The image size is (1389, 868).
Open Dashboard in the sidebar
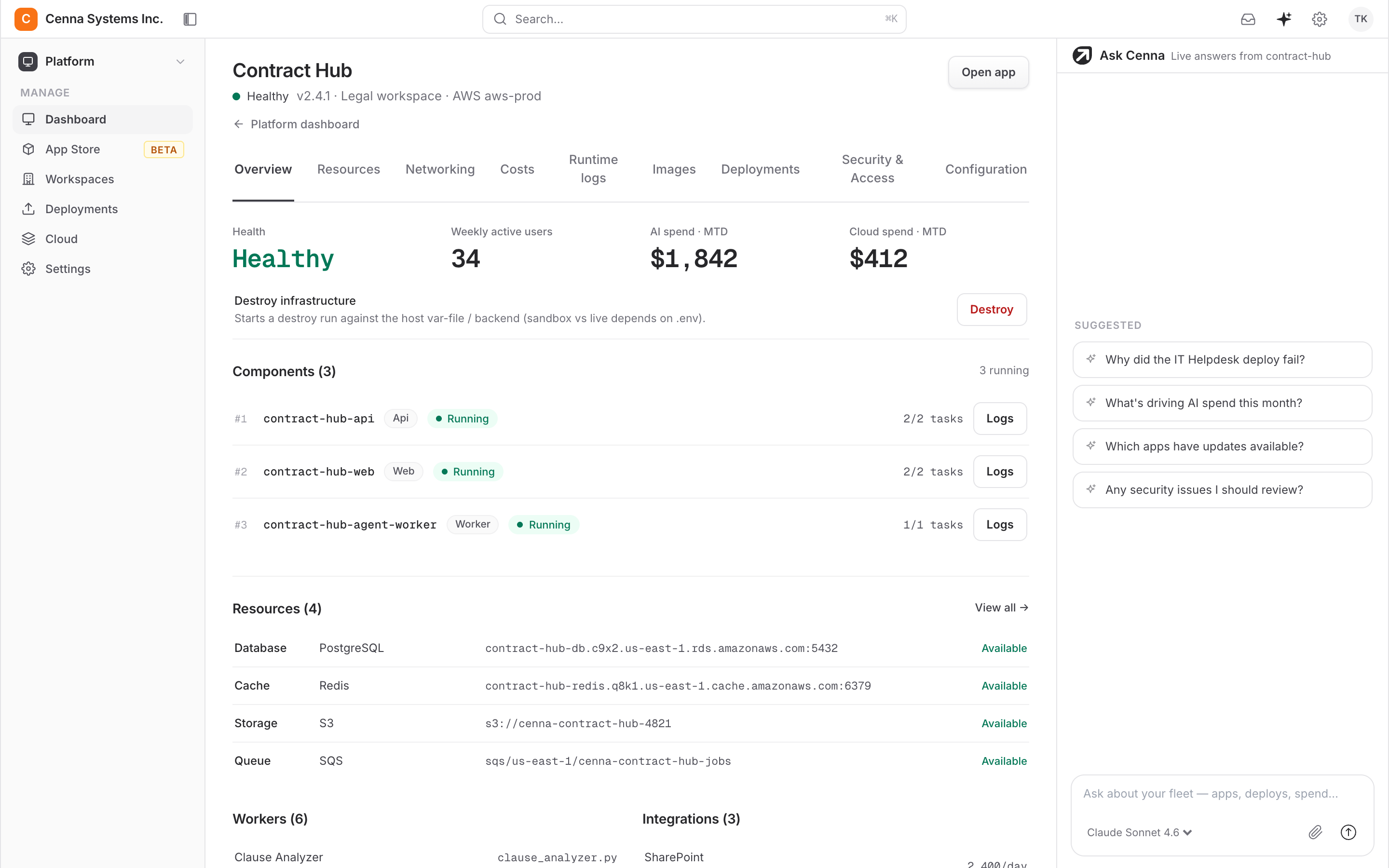(x=103, y=120)
